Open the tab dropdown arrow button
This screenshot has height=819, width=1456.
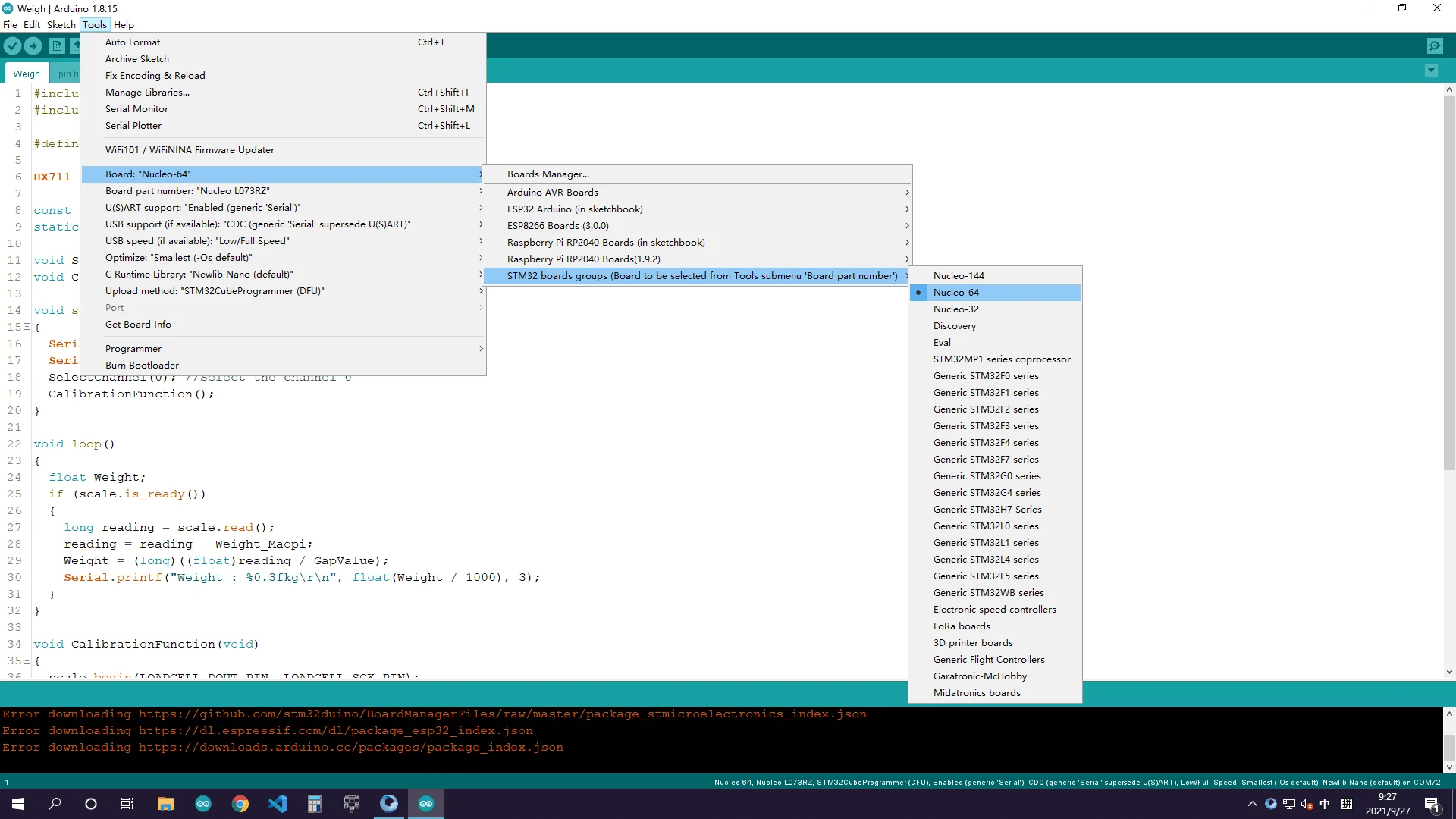[1431, 71]
